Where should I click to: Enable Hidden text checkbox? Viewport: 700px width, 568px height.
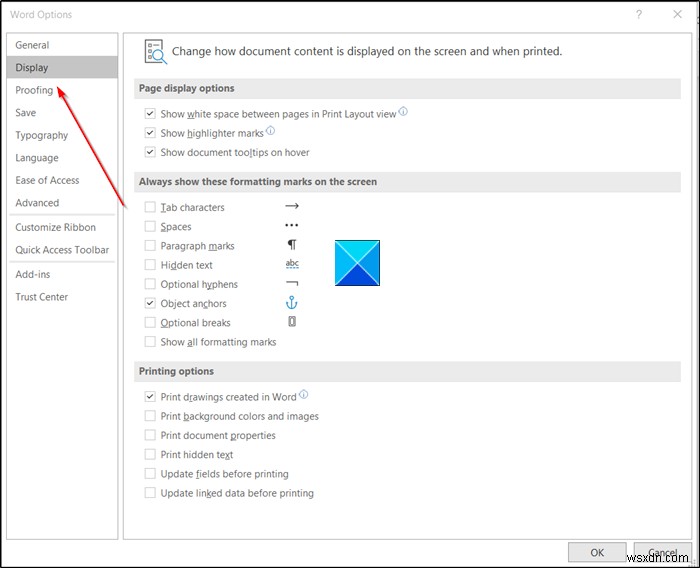coord(150,264)
